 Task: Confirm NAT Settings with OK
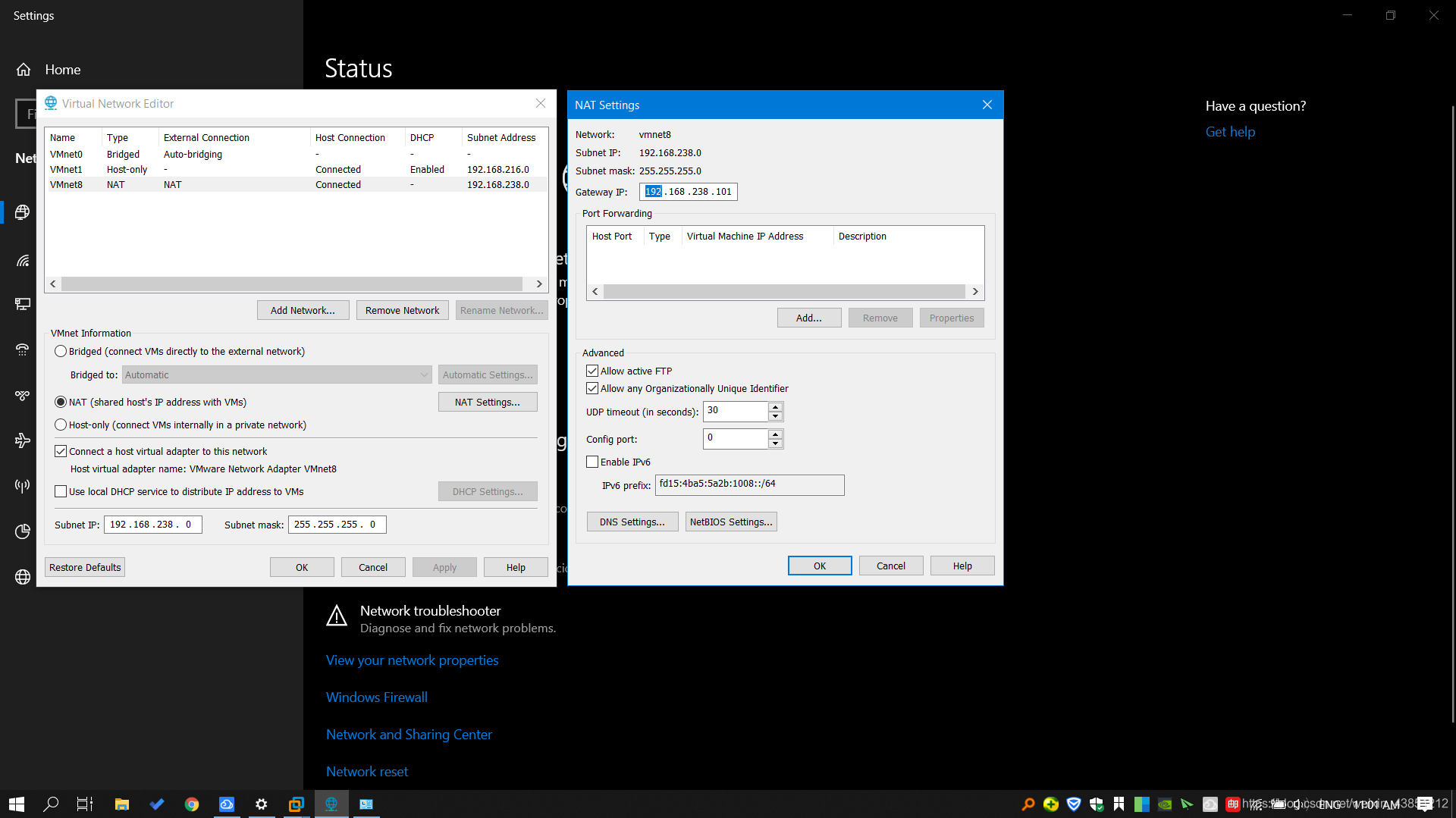pyautogui.click(x=820, y=566)
